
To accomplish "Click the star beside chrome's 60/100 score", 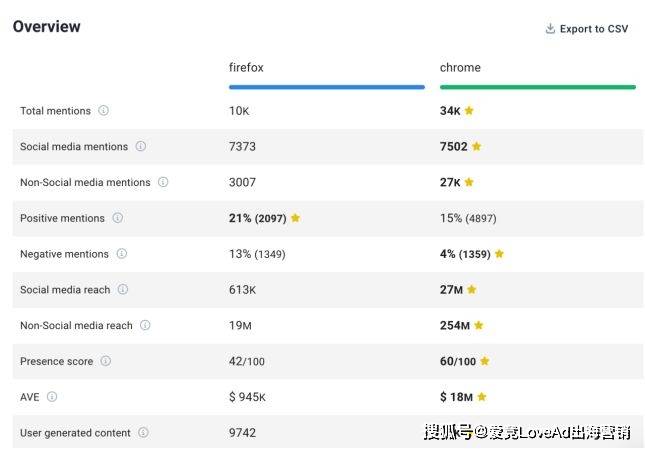I will point(485,361).
